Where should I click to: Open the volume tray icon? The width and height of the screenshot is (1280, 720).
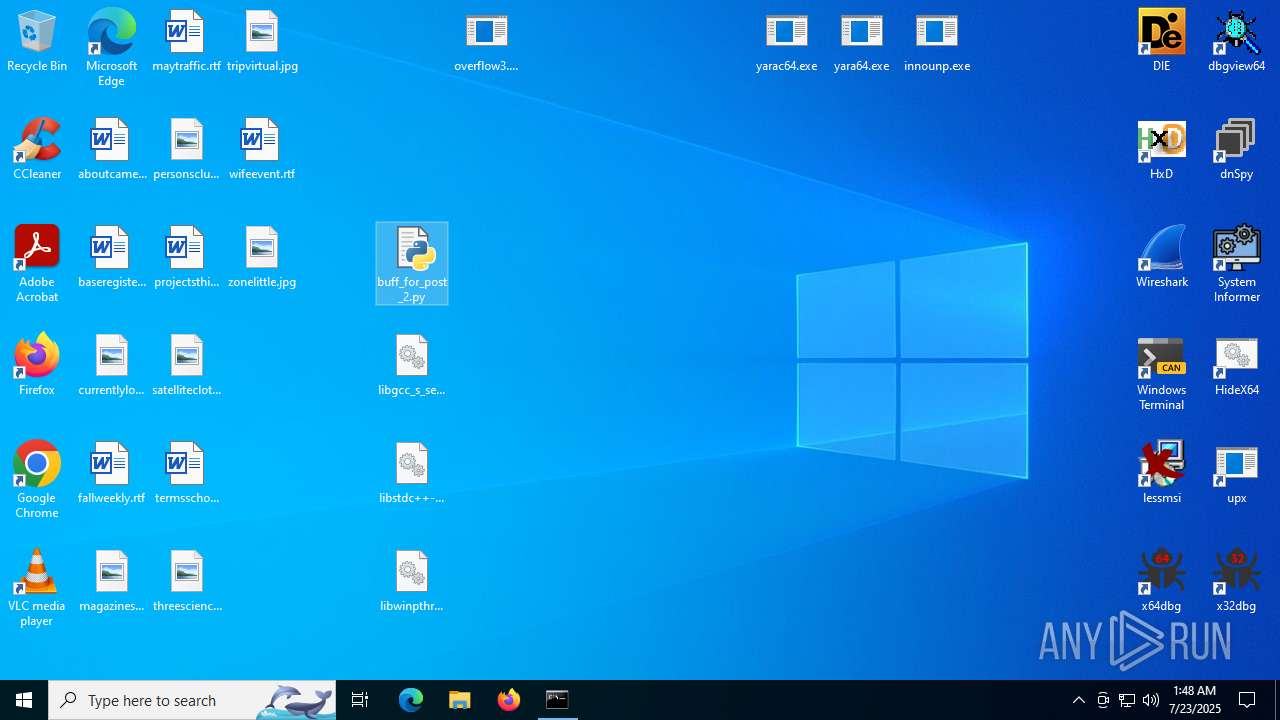point(1151,700)
